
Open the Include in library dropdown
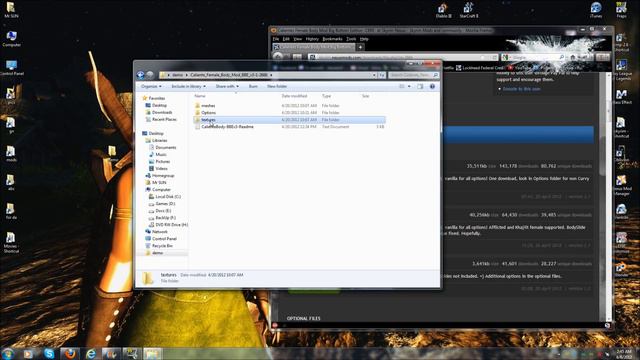[x=188, y=87]
